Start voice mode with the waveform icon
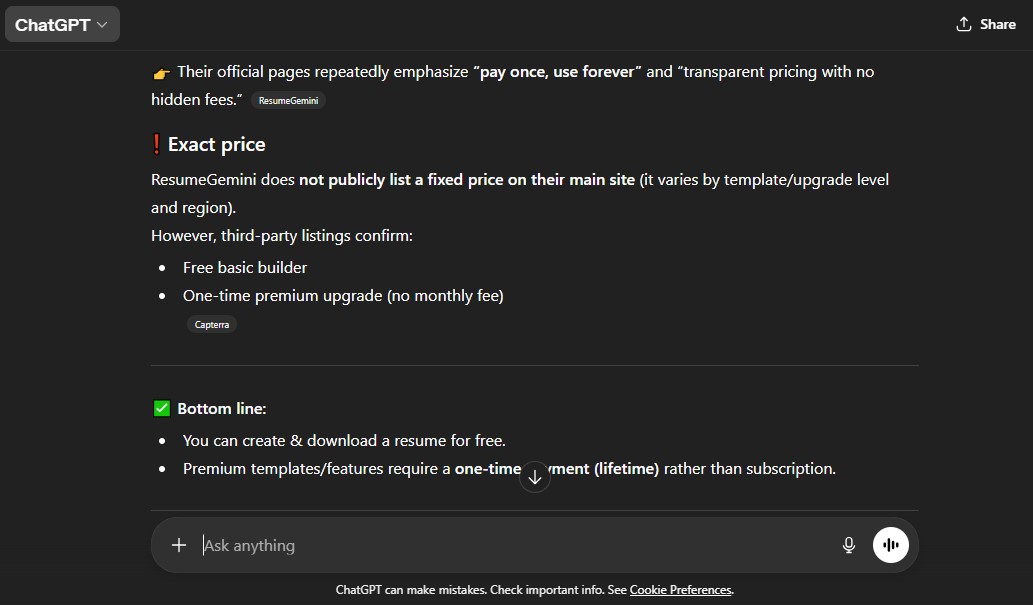 click(890, 545)
